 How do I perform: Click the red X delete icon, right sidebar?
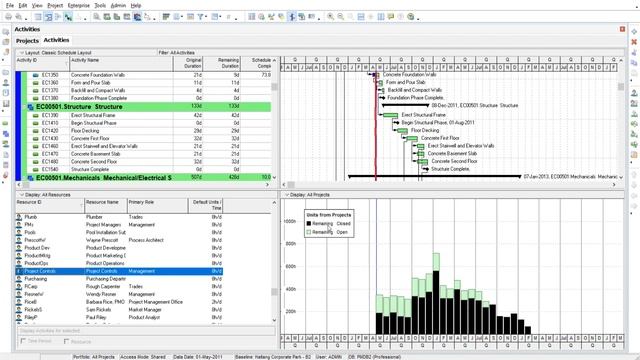coord(634,42)
